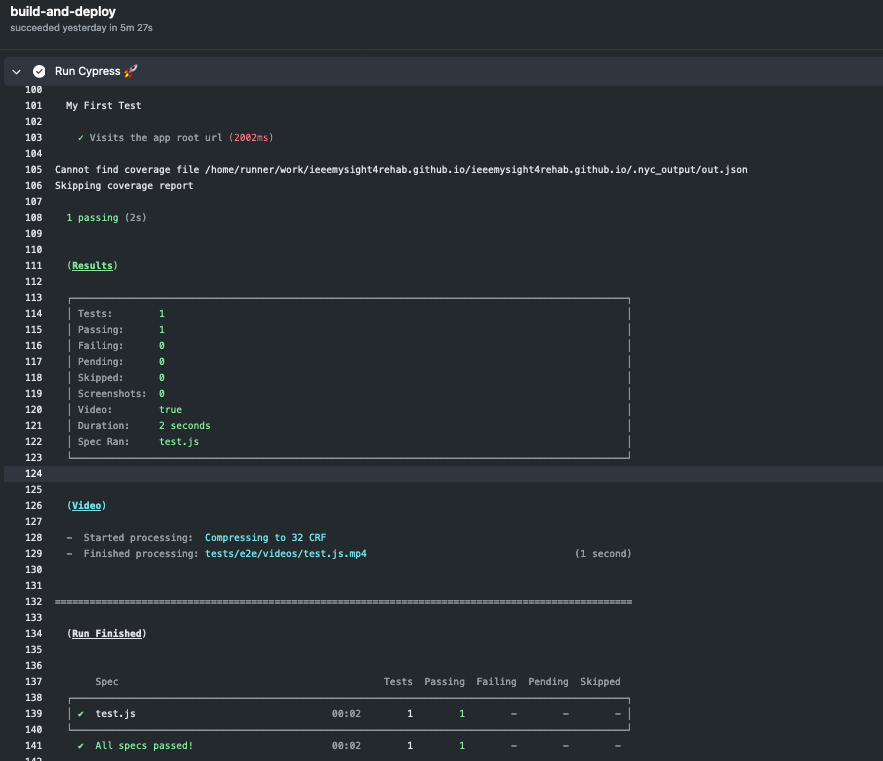Click 'Started processing:' label
Image resolution: width=883 pixels, height=761 pixels.
coord(139,537)
